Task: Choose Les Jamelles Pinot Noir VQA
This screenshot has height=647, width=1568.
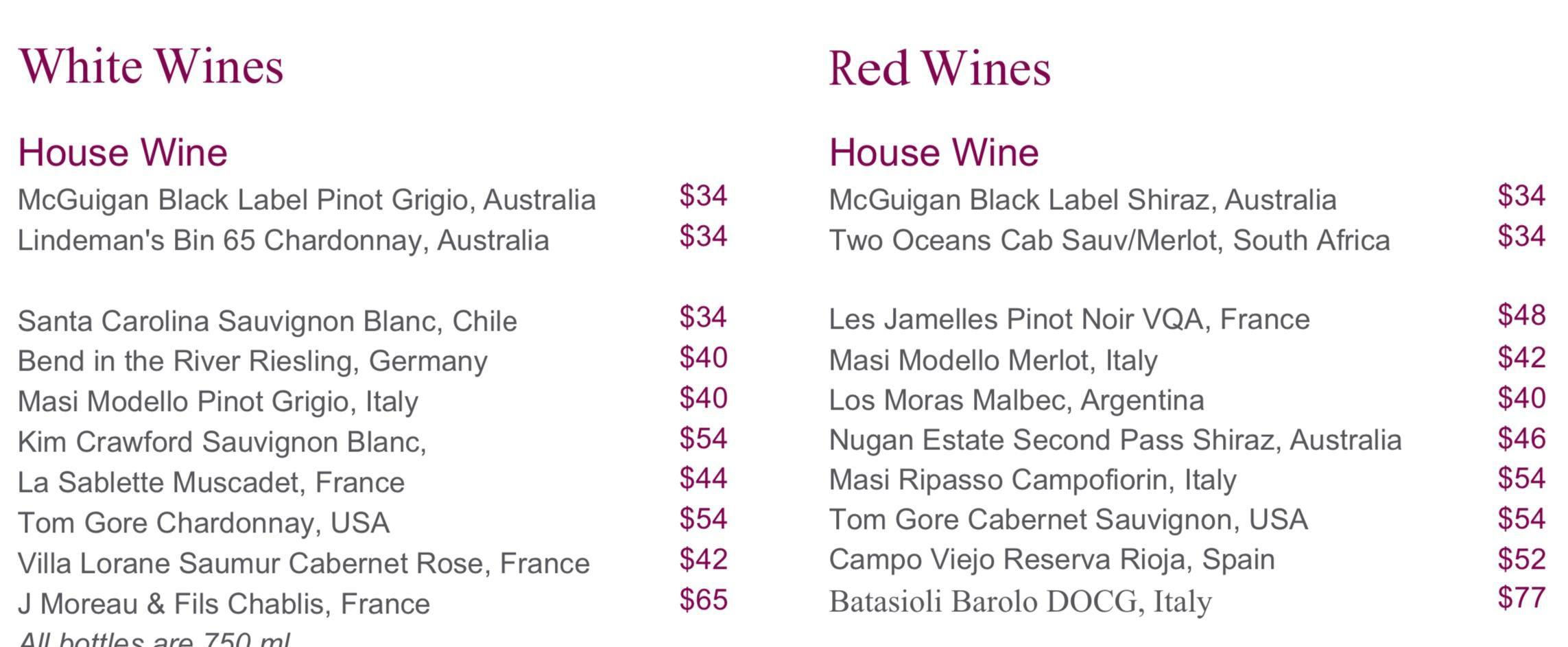Action: point(1069,320)
